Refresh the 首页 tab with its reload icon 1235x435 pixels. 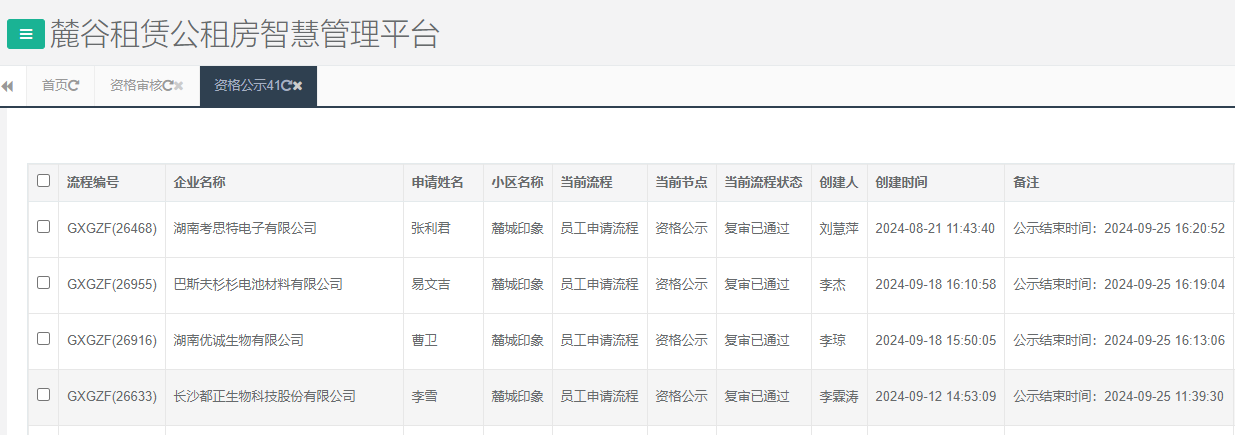tap(74, 86)
